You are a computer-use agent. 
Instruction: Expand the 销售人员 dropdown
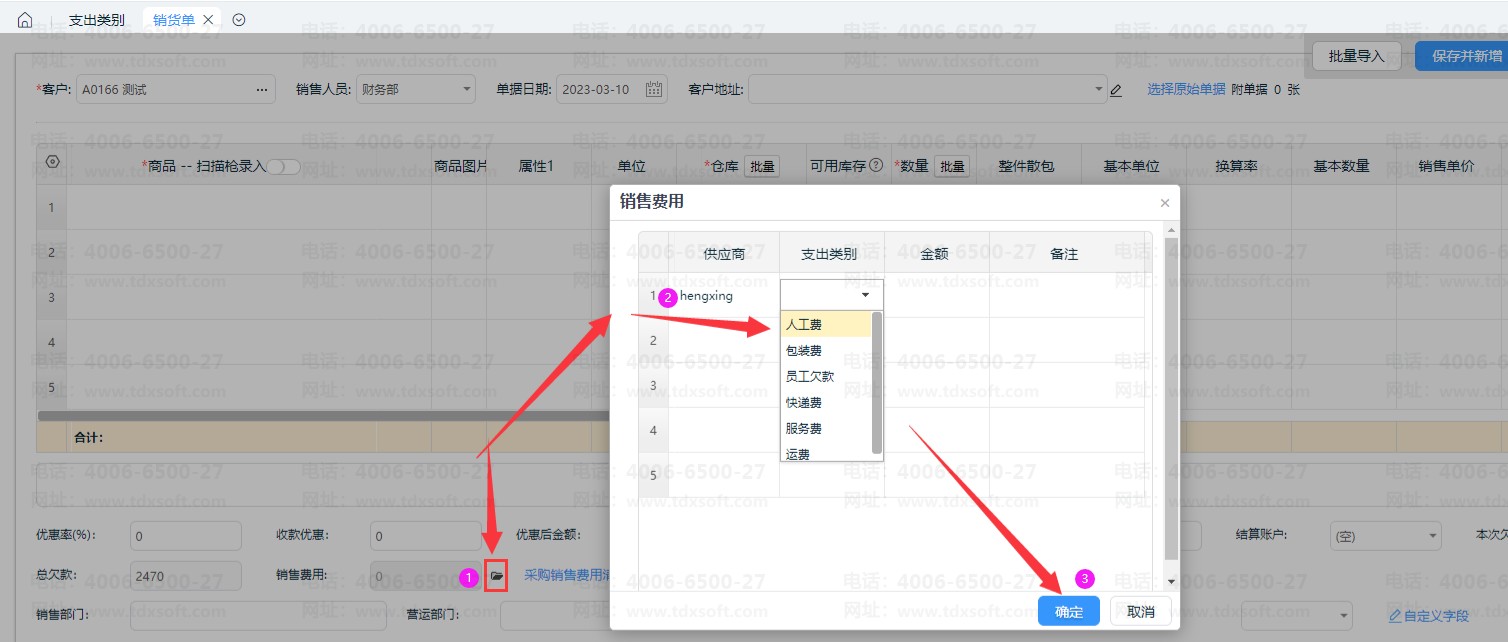coord(467,90)
